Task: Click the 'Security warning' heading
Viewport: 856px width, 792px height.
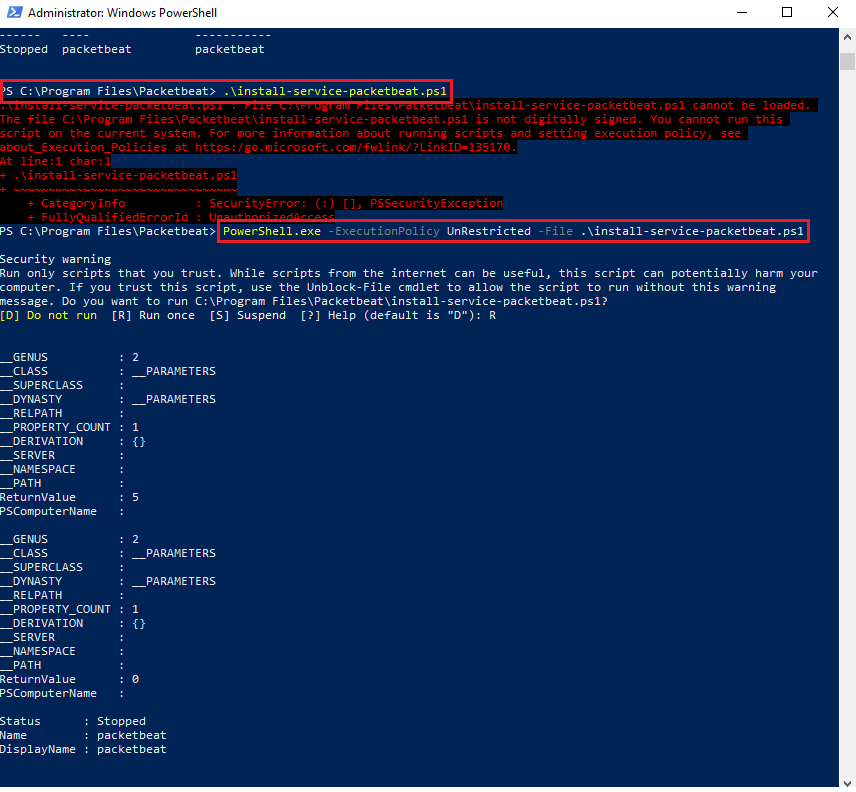Action: pos(56,259)
